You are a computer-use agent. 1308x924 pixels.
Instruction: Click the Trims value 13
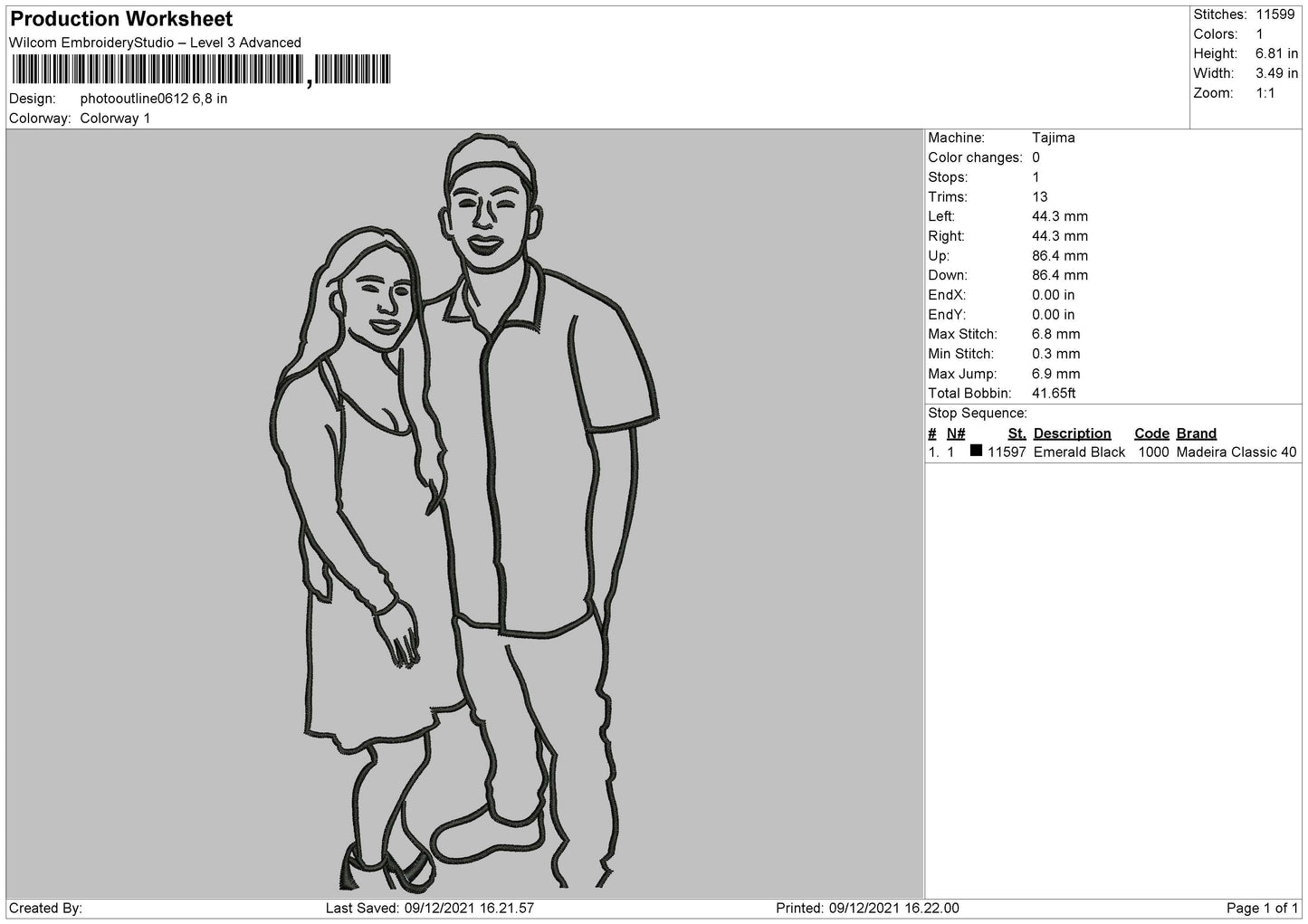pyautogui.click(x=1040, y=197)
